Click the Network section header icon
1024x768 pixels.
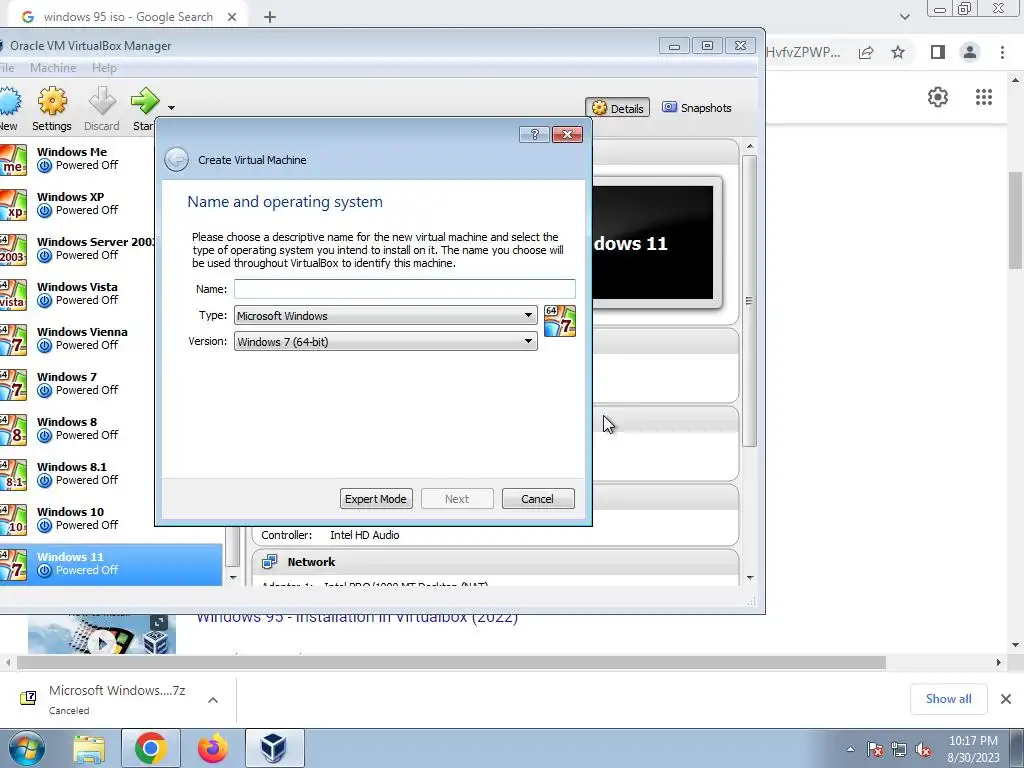click(x=269, y=562)
